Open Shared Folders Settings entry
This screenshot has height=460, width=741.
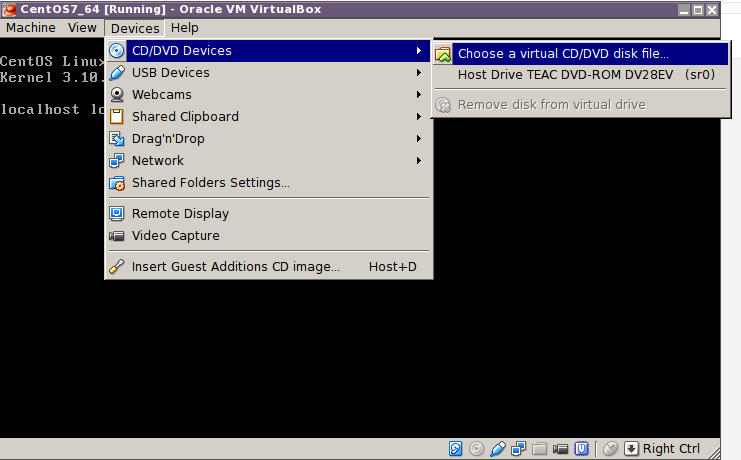tap(269, 183)
